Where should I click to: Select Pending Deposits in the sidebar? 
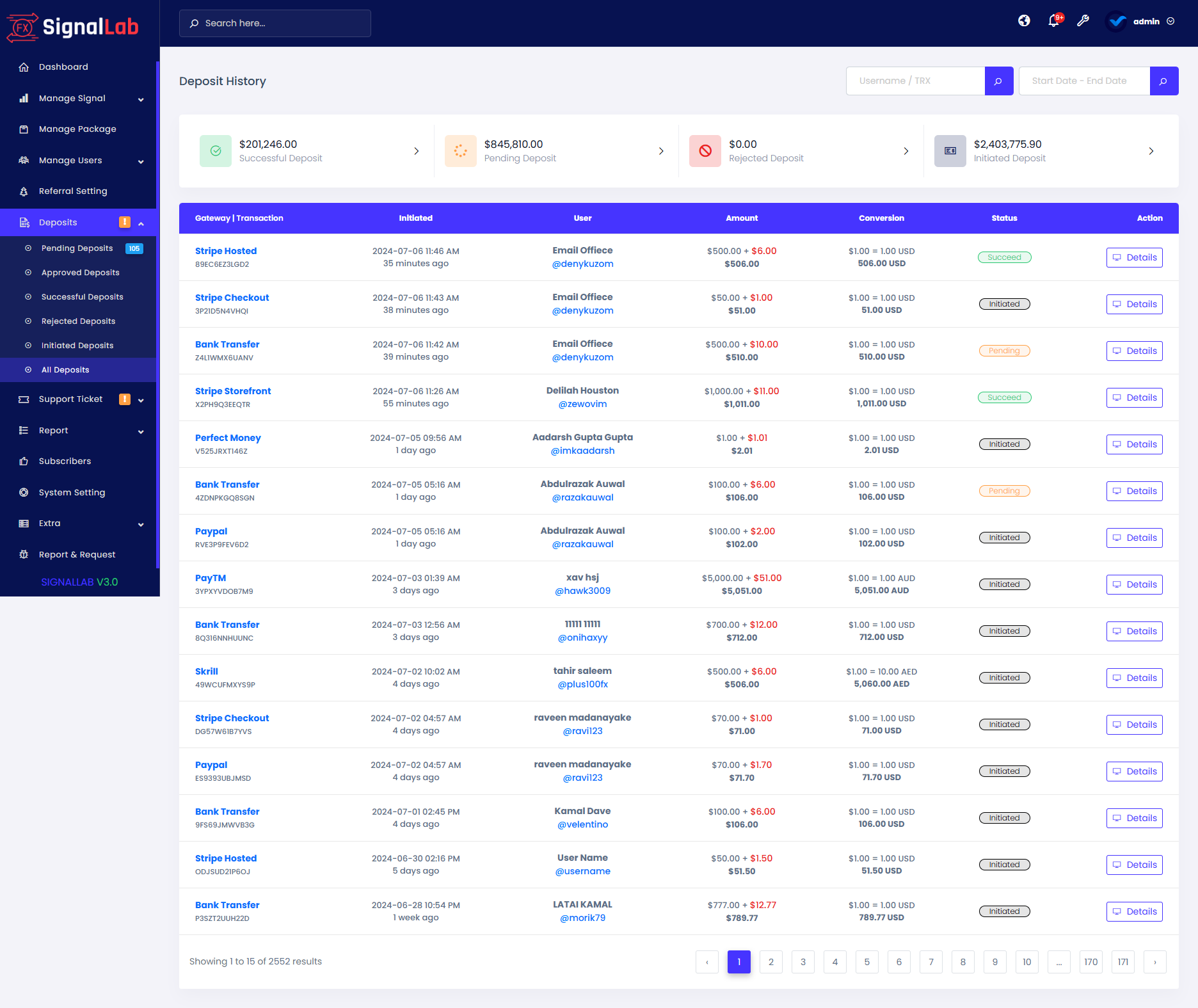pyautogui.click(x=76, y=248)
